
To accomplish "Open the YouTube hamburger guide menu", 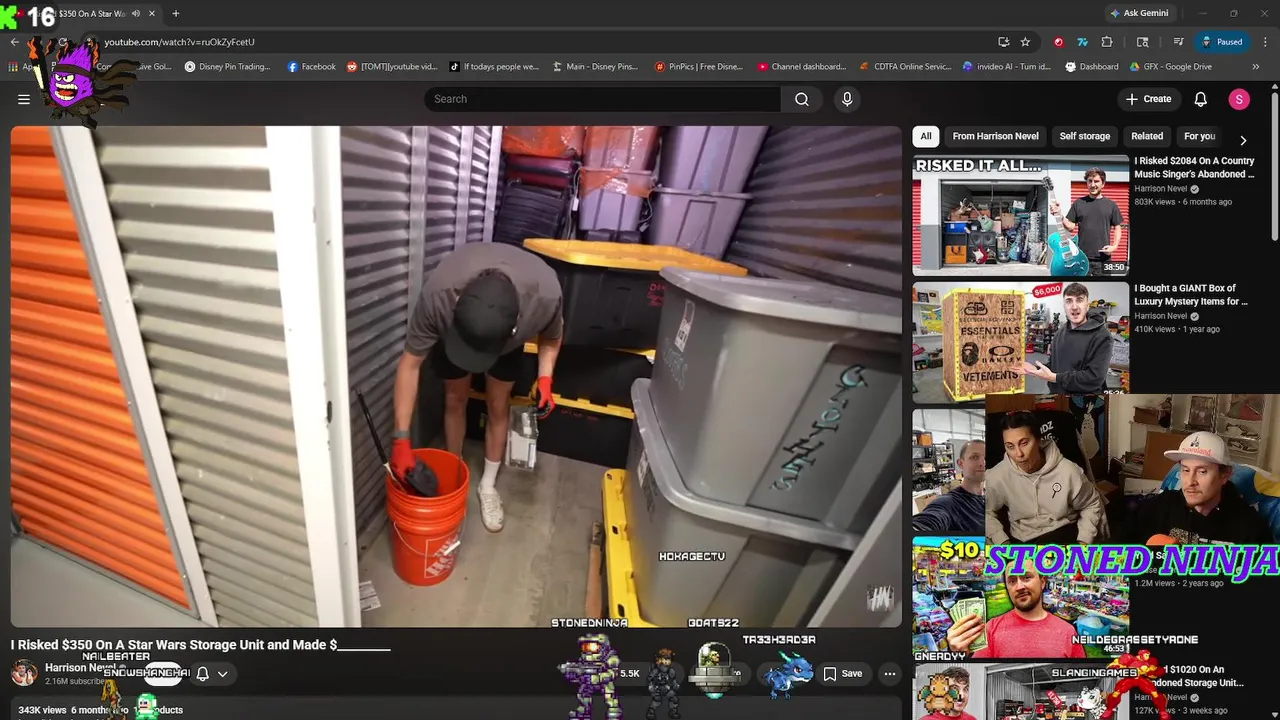I will (24, 99).
